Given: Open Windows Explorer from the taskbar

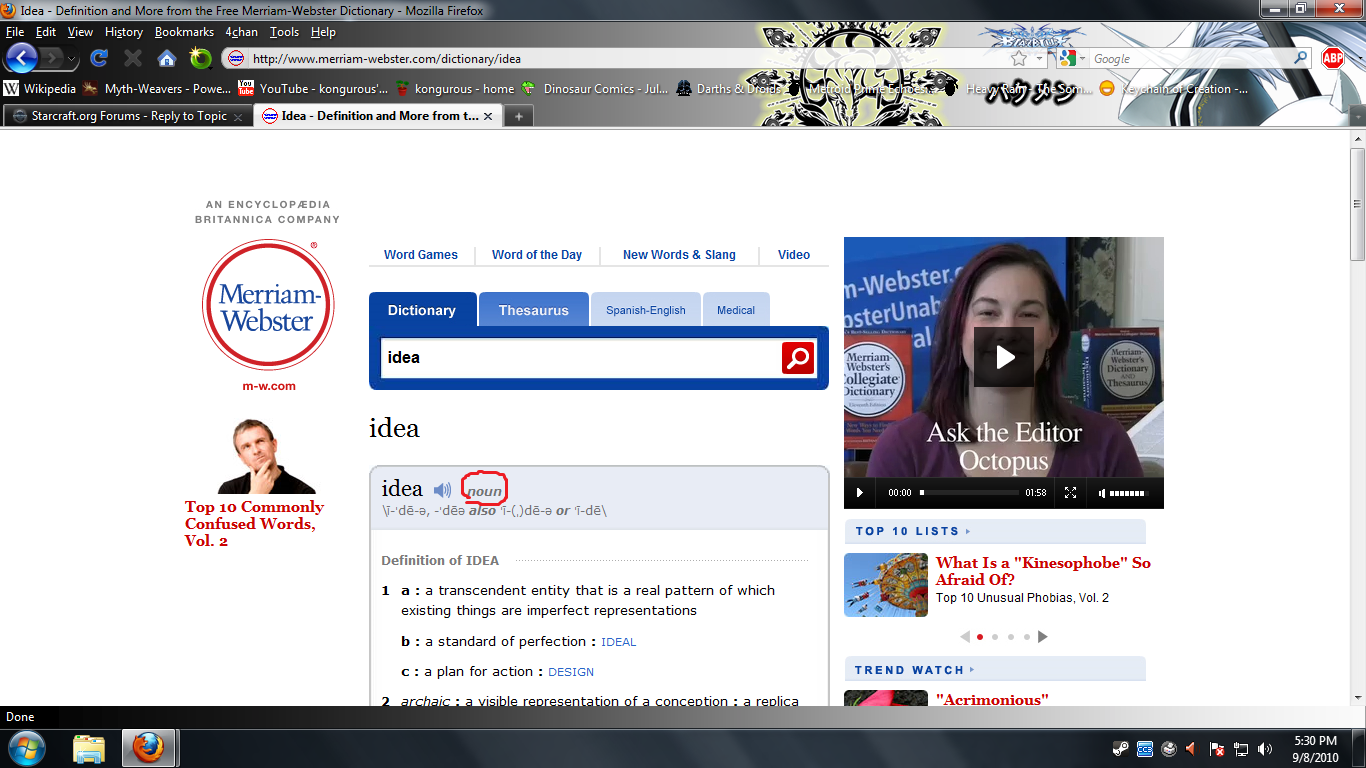Looking at the screenshot, I should tap(89, 748).
